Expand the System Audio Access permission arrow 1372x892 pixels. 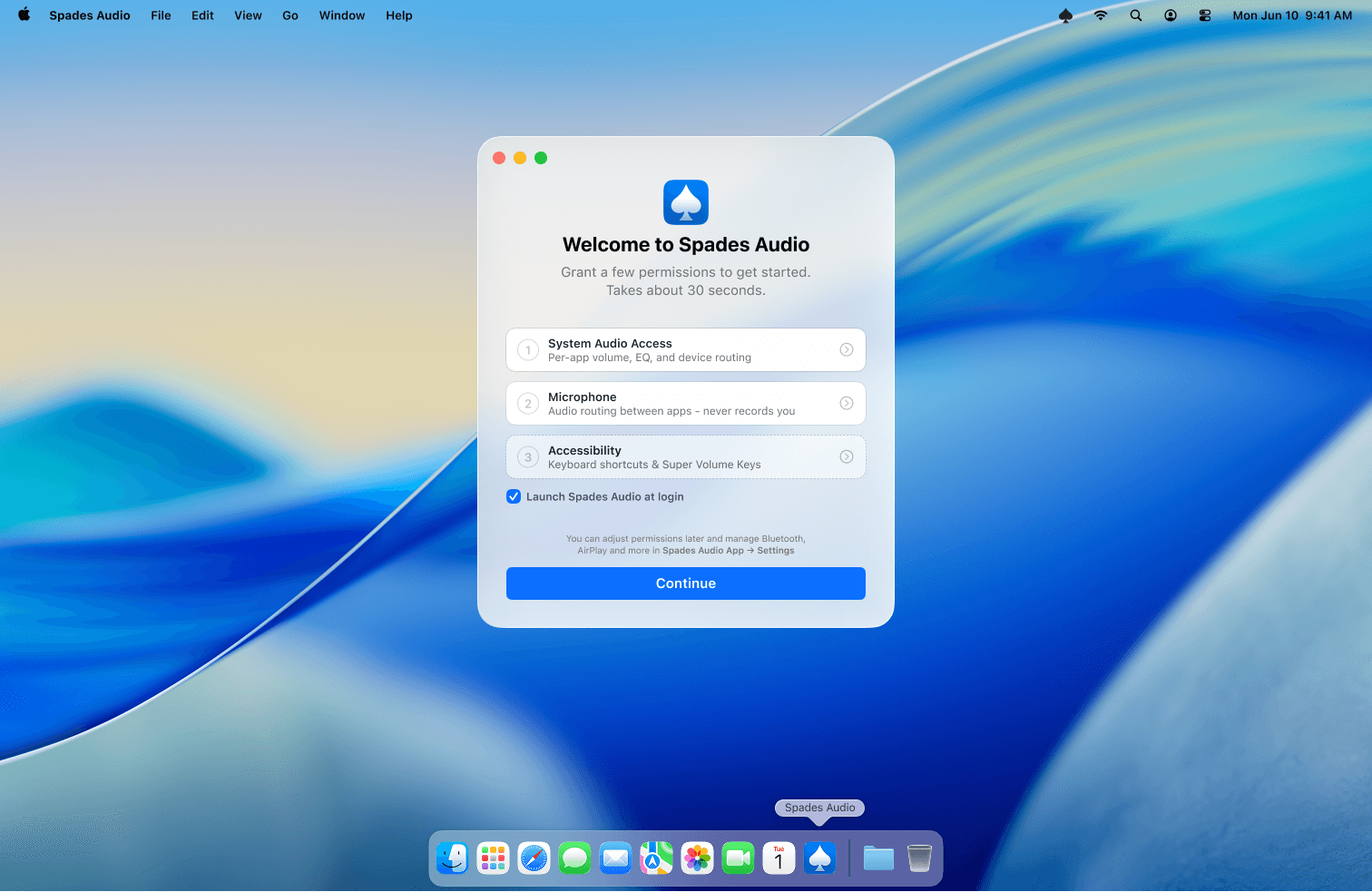pos(846,350)
